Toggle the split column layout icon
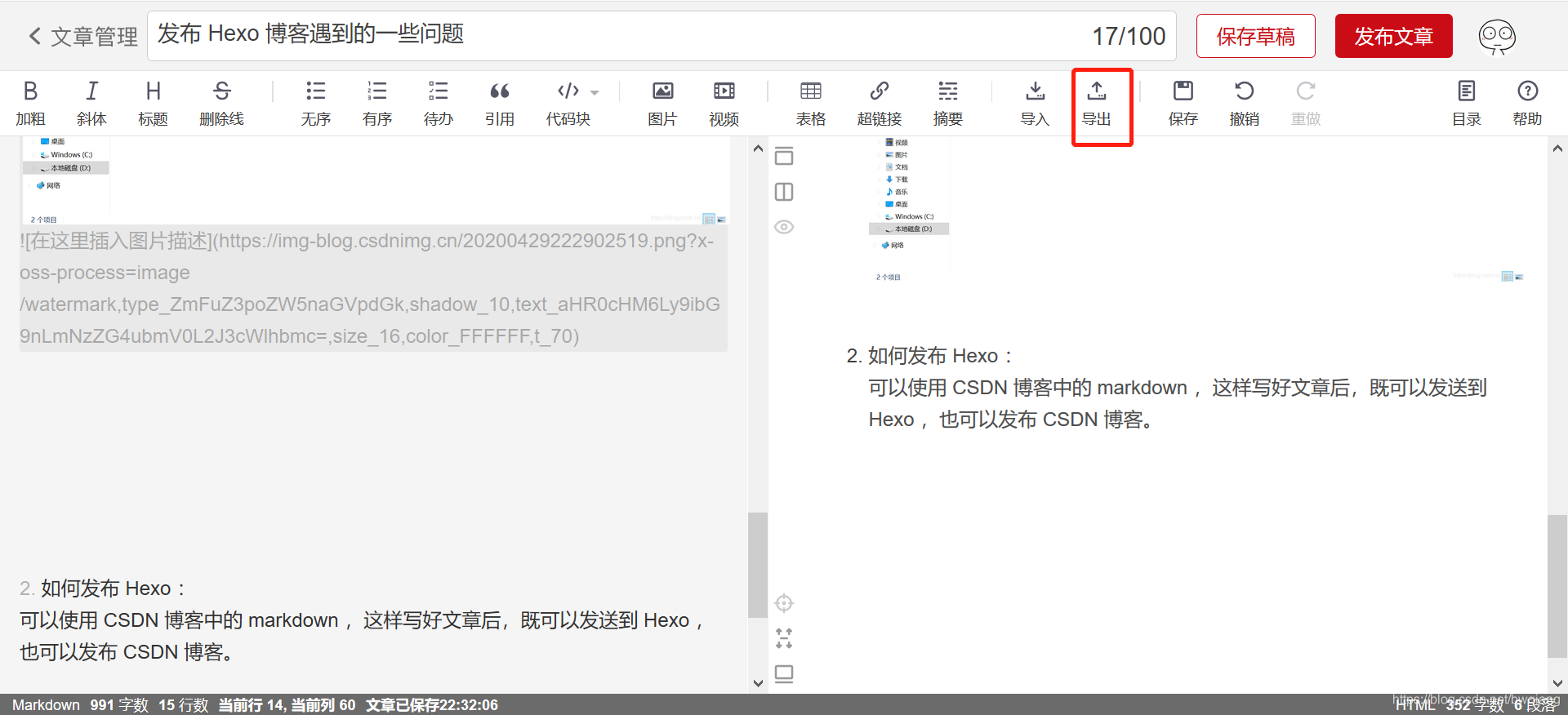Viewport: 1568px width, 715px height. tap(784, 192)
